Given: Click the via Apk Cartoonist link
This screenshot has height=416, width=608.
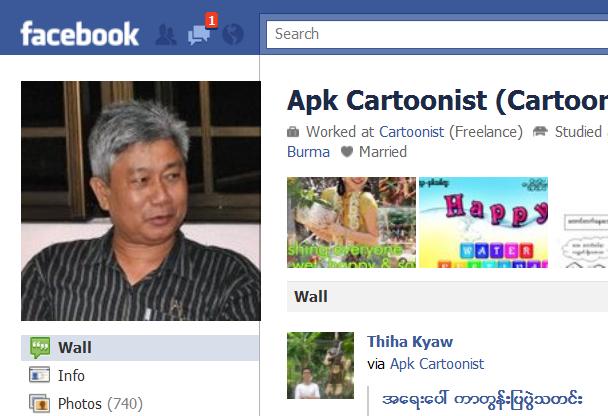Looking at the screenshot, I should [x=437, y=364].
